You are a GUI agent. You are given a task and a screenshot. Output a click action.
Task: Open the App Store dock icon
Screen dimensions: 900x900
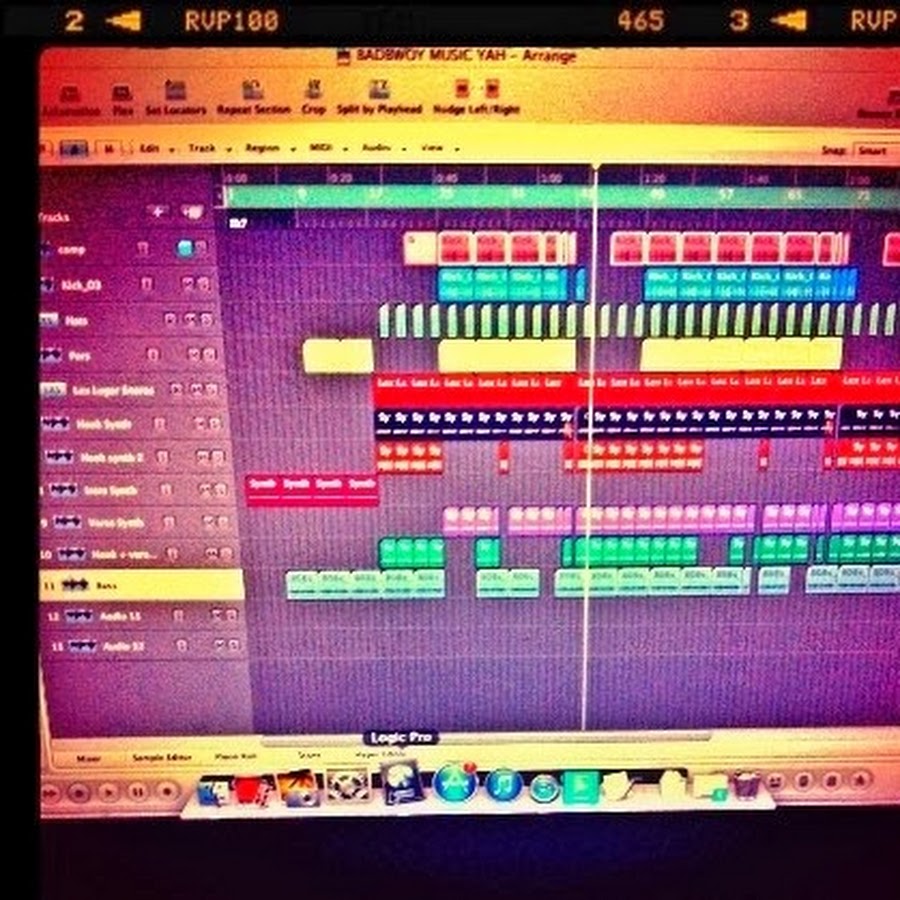pyautogui.click(x=455, y=783)
